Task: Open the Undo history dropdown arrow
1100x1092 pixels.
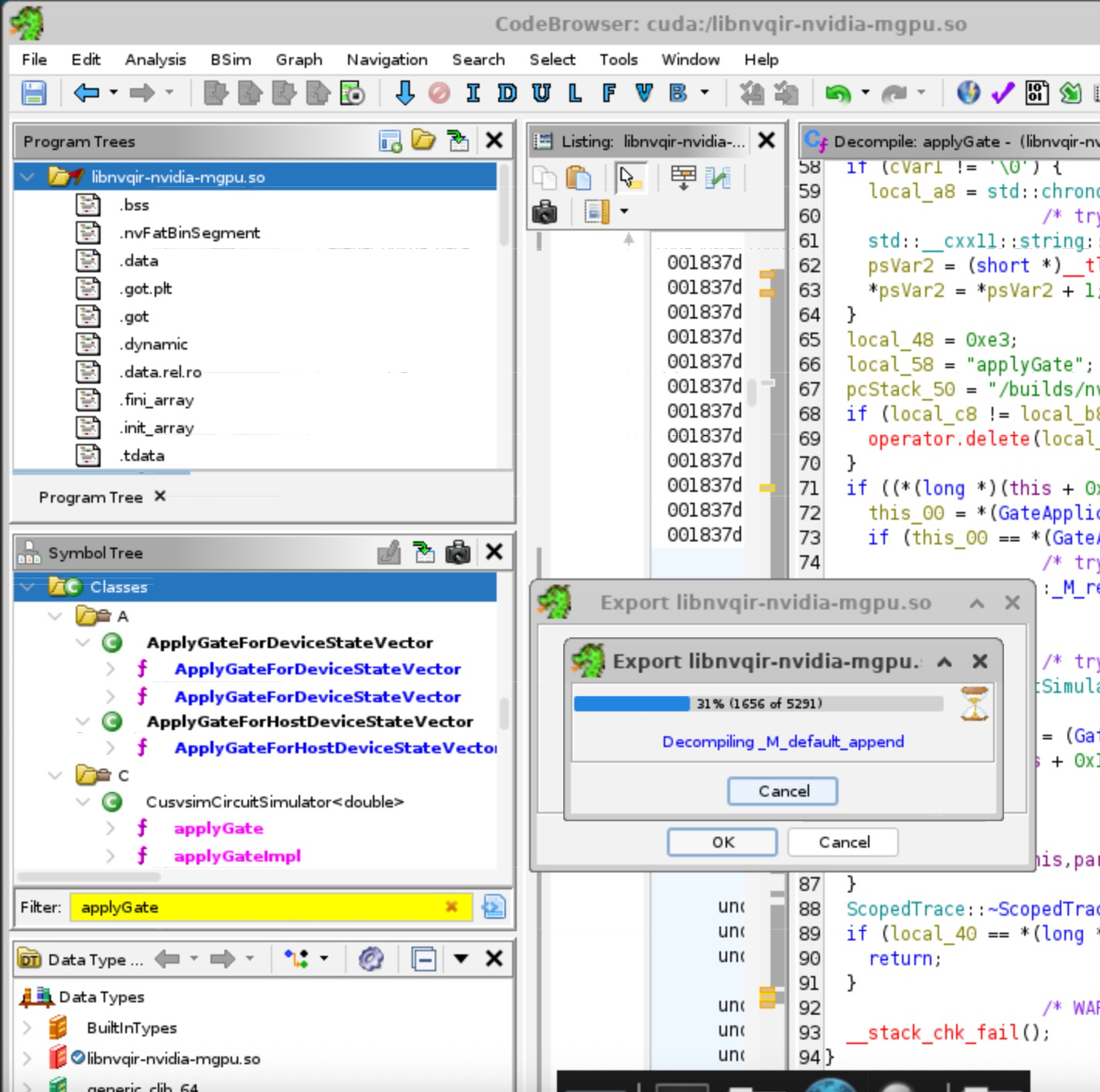Action: (x=865, y=93)
